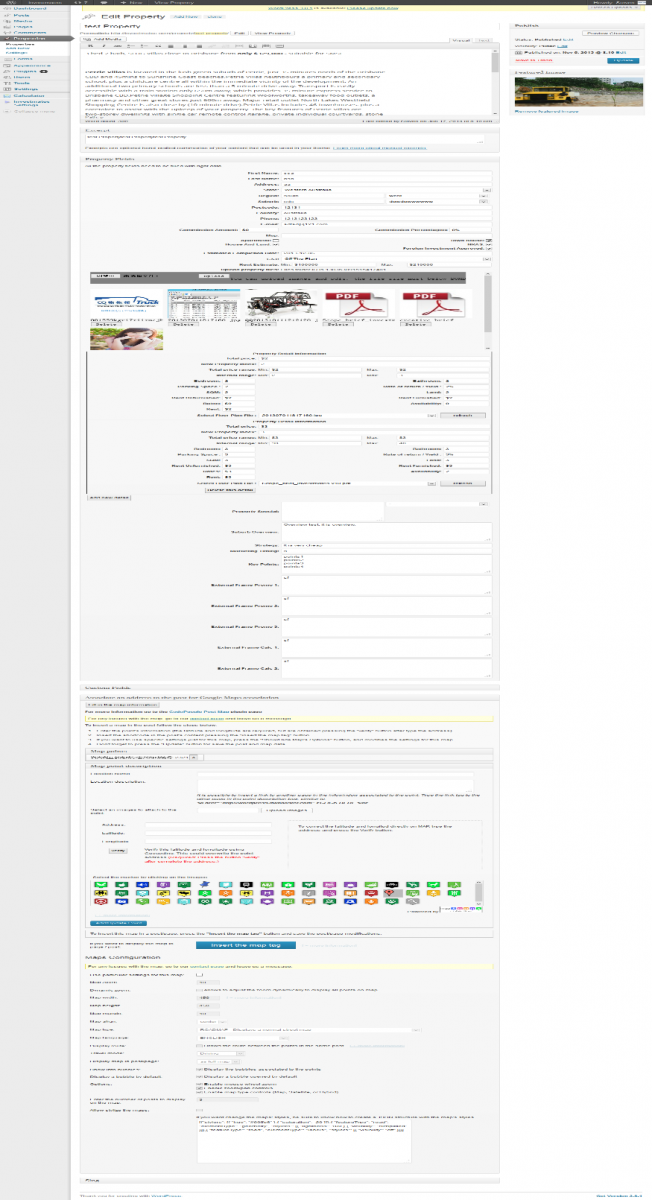Click the Insert the map tag button
This screenshot has width=652, height=1200.
[x=245, y=943]
